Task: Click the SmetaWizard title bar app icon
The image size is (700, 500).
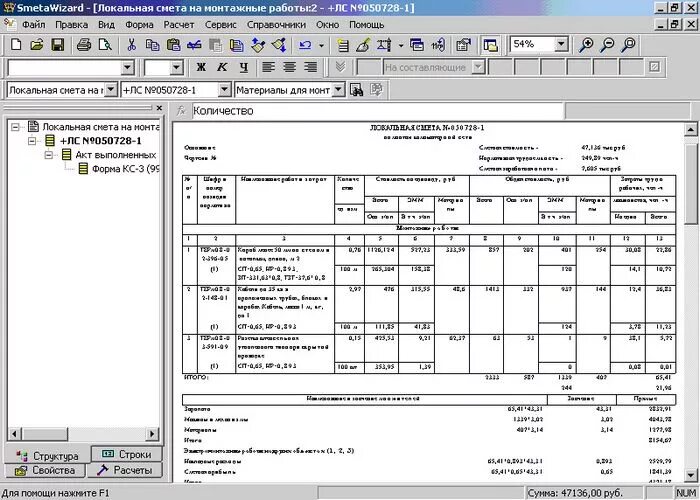Action: (8, 8)
